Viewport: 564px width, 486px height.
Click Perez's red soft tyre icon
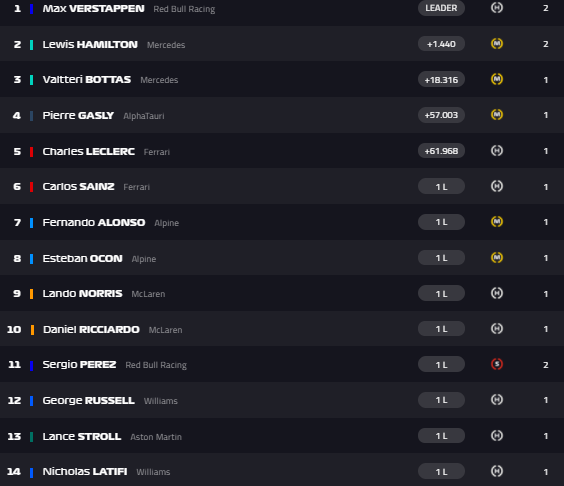pos(497,364)
